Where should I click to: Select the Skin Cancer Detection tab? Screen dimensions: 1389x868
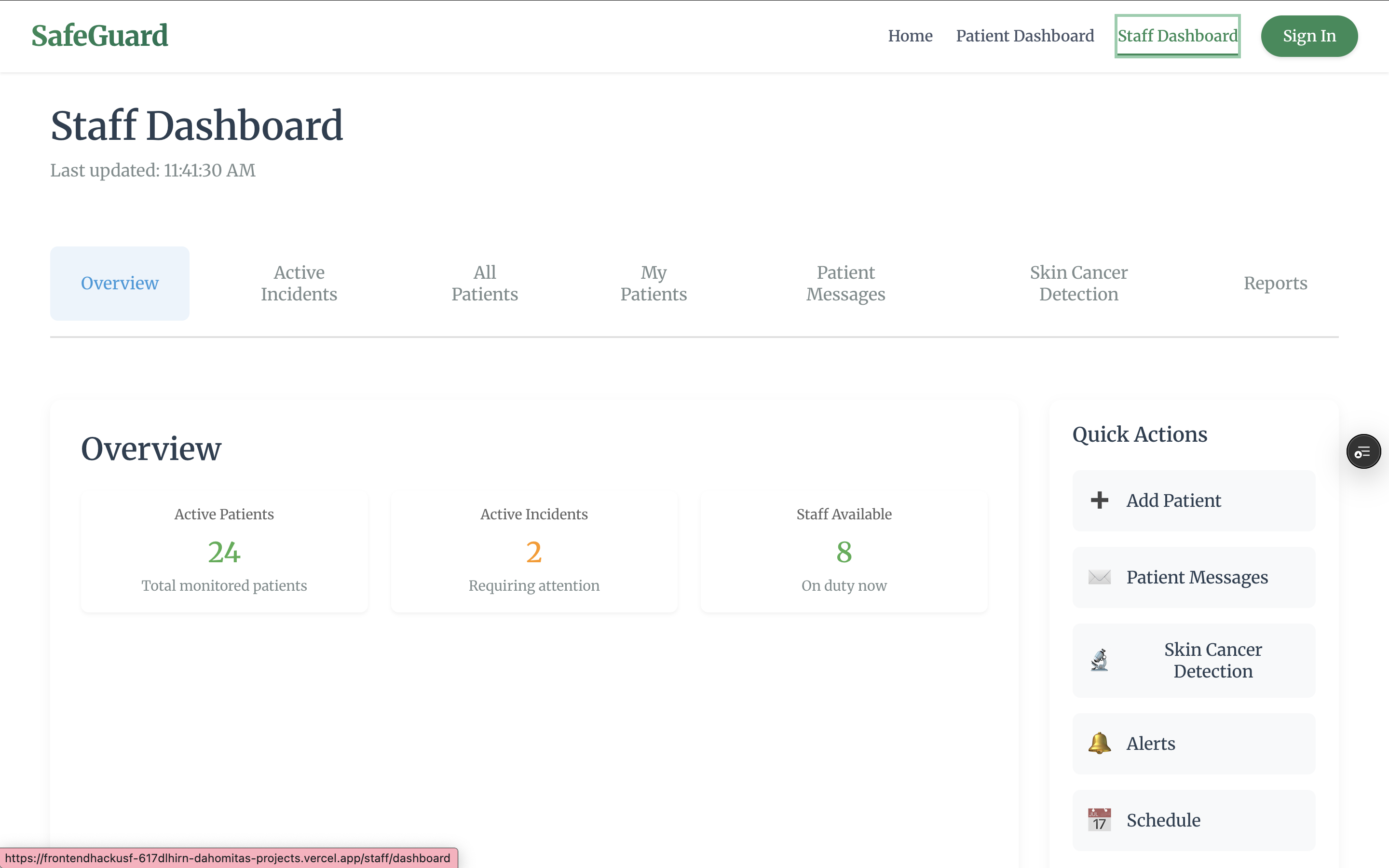tap(1078, 283)
